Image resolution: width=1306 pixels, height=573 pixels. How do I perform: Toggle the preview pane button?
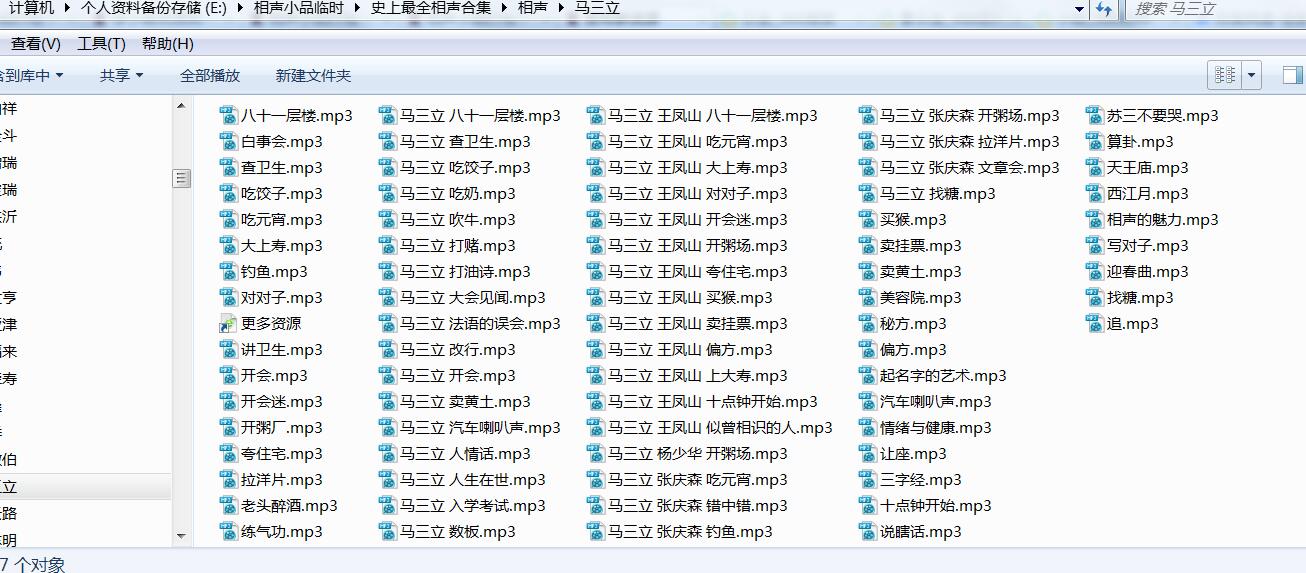click(x=1293, y=75)
